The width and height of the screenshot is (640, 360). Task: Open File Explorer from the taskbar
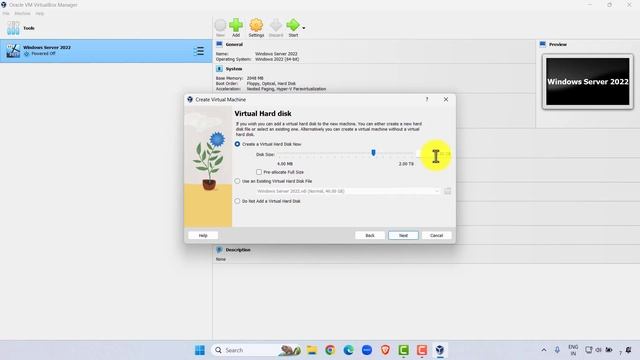[312, 350]
